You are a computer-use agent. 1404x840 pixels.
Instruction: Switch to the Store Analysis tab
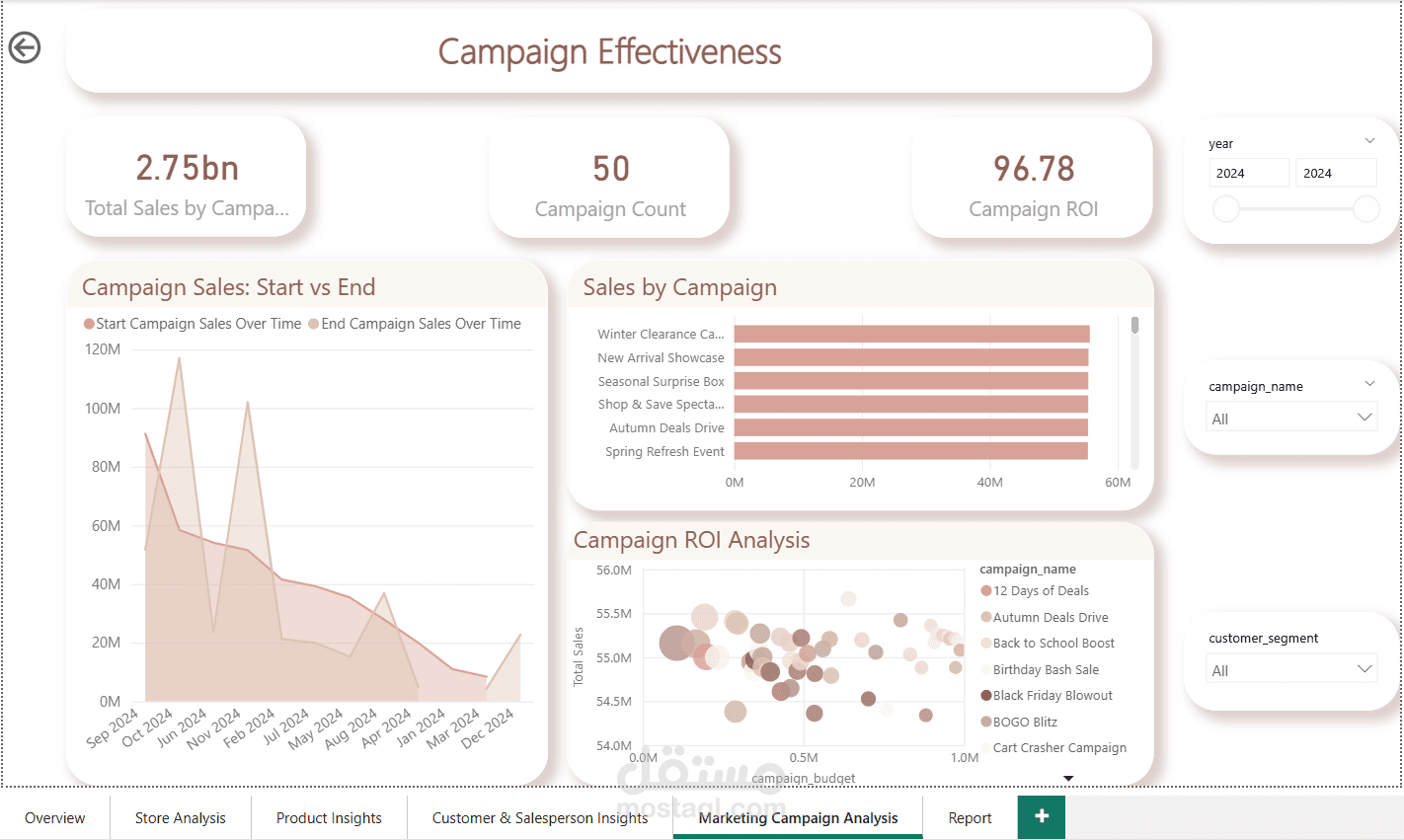[181, 817]
